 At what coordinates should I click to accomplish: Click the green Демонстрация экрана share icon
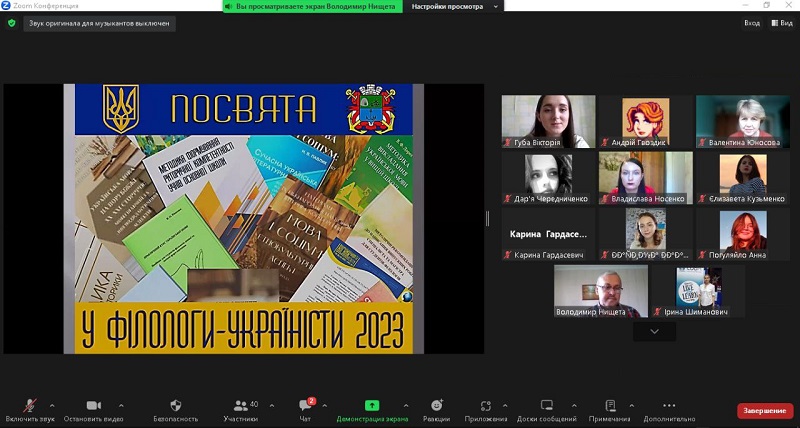coord(372,406)
